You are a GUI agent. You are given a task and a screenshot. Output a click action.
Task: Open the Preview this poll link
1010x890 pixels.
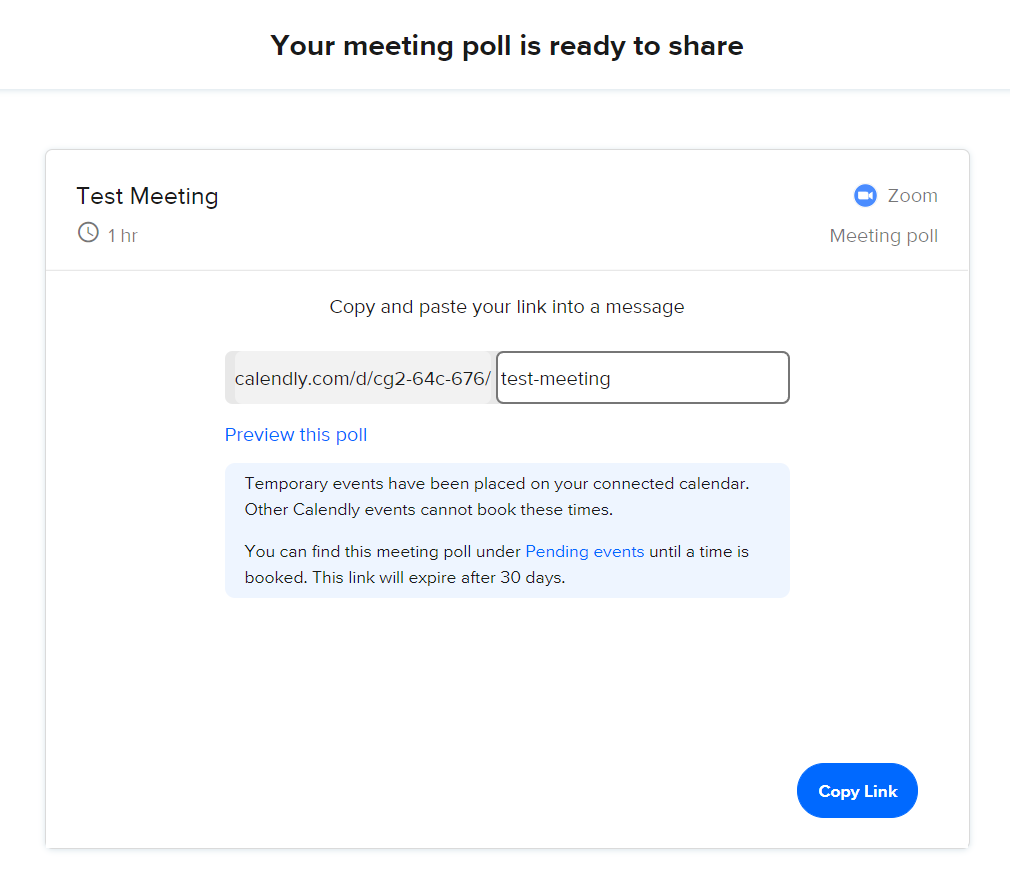pos(296,435)
